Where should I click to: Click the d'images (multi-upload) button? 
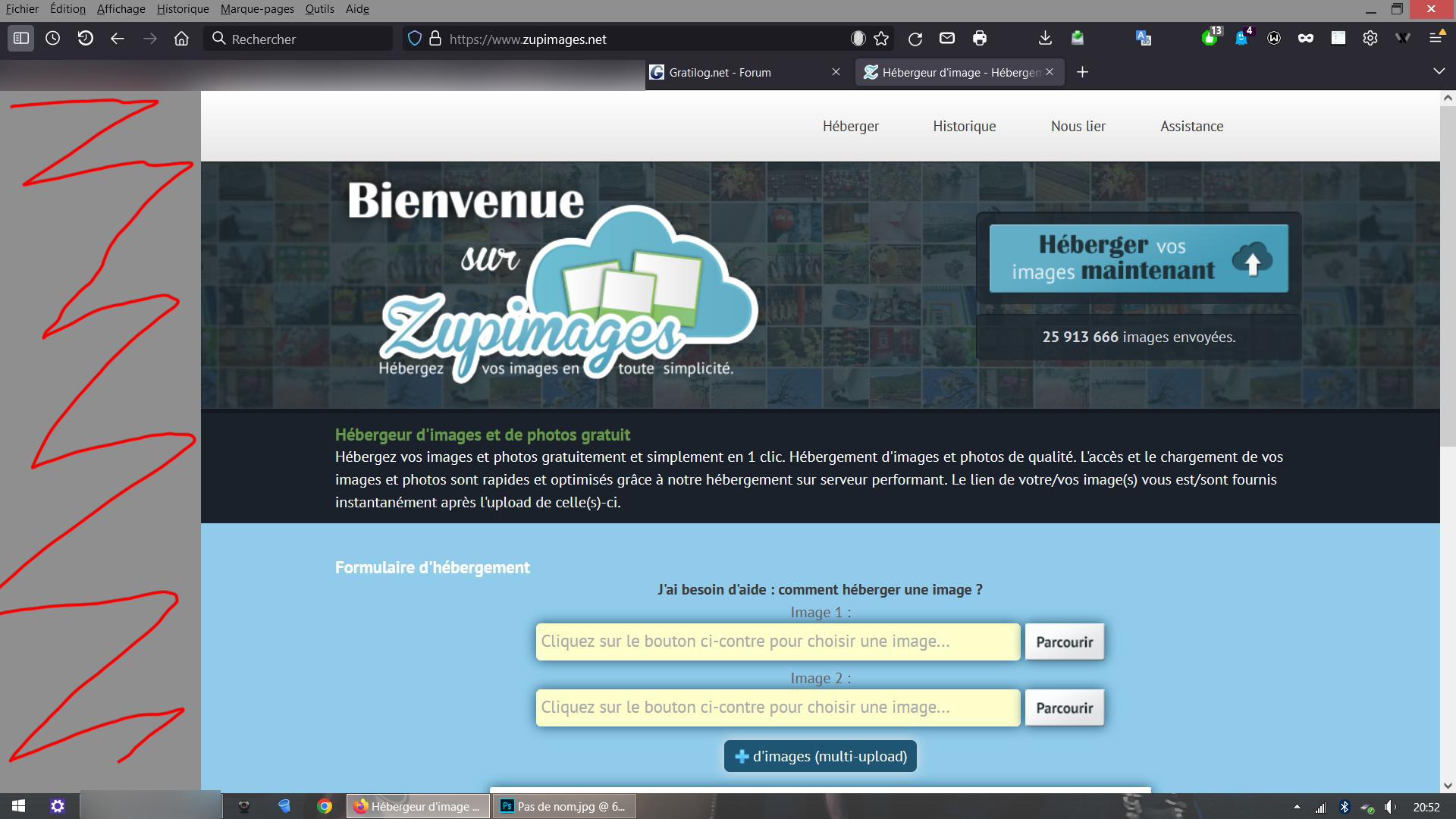(820, 756)
